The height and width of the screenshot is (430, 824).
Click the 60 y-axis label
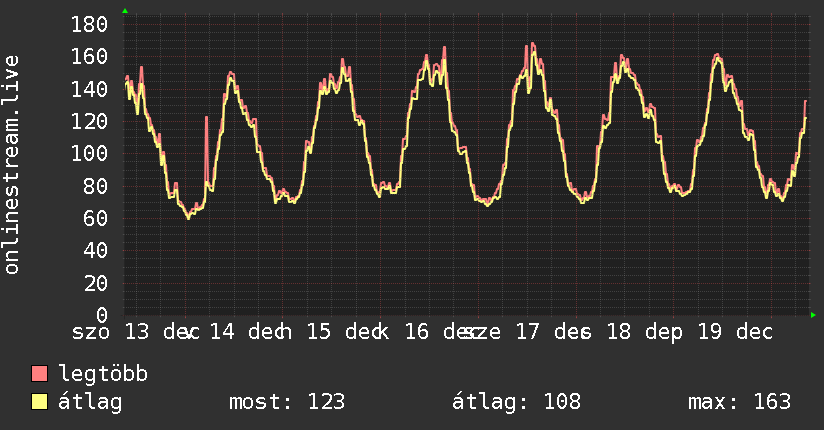96,218
